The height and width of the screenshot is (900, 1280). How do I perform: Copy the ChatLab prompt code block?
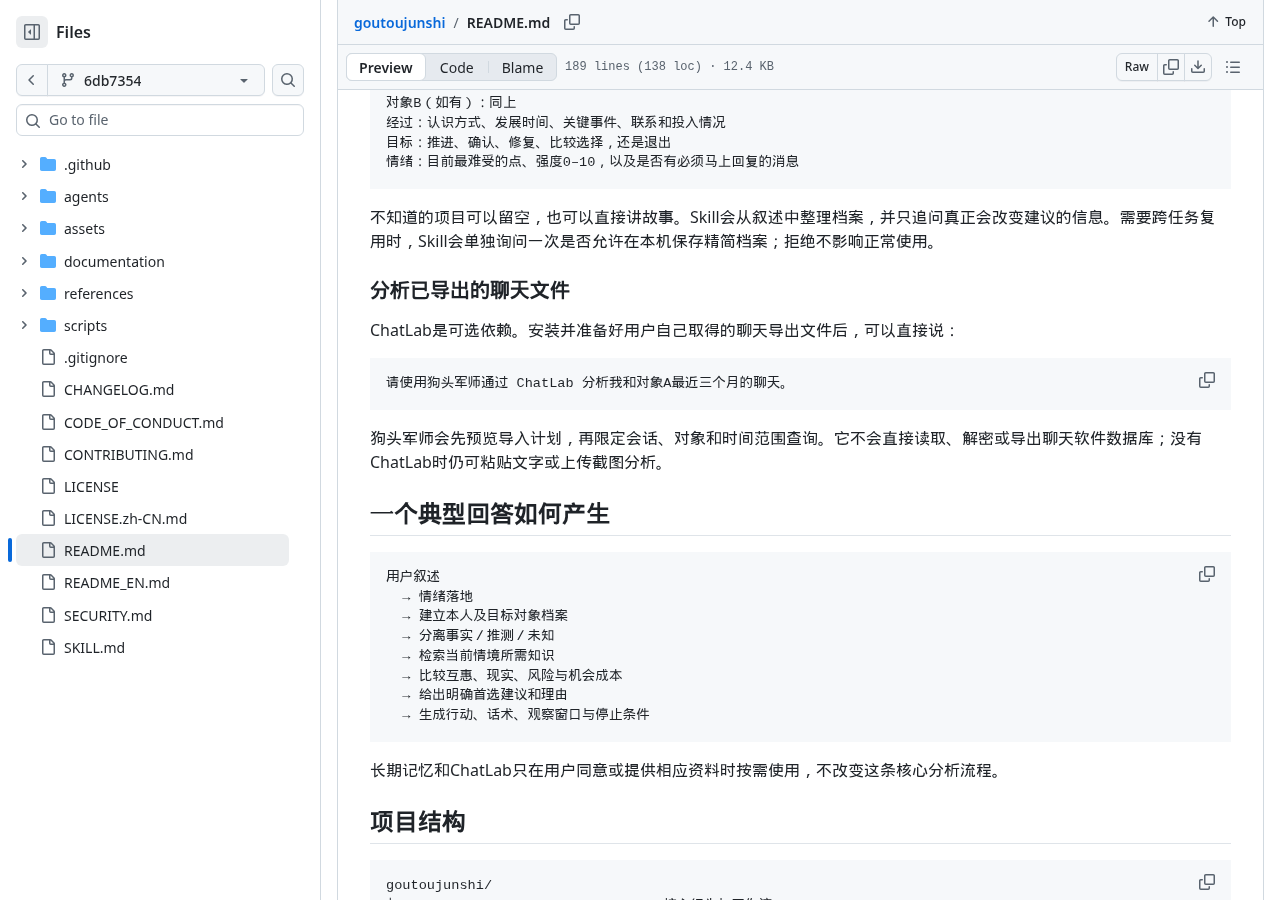(1207, 380)
